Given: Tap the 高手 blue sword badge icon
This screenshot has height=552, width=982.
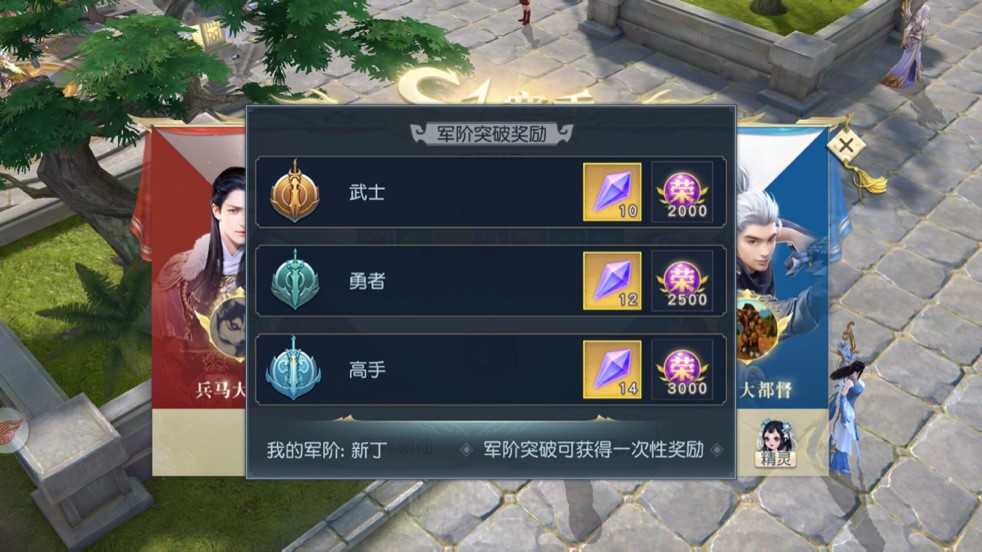Looking at the screenshot, I should (x=293, y=368).
